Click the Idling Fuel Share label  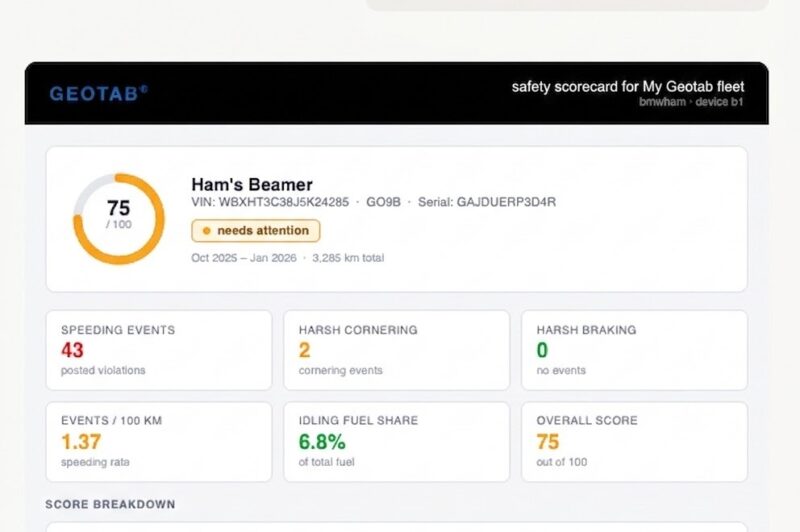(x=358, y=420)
